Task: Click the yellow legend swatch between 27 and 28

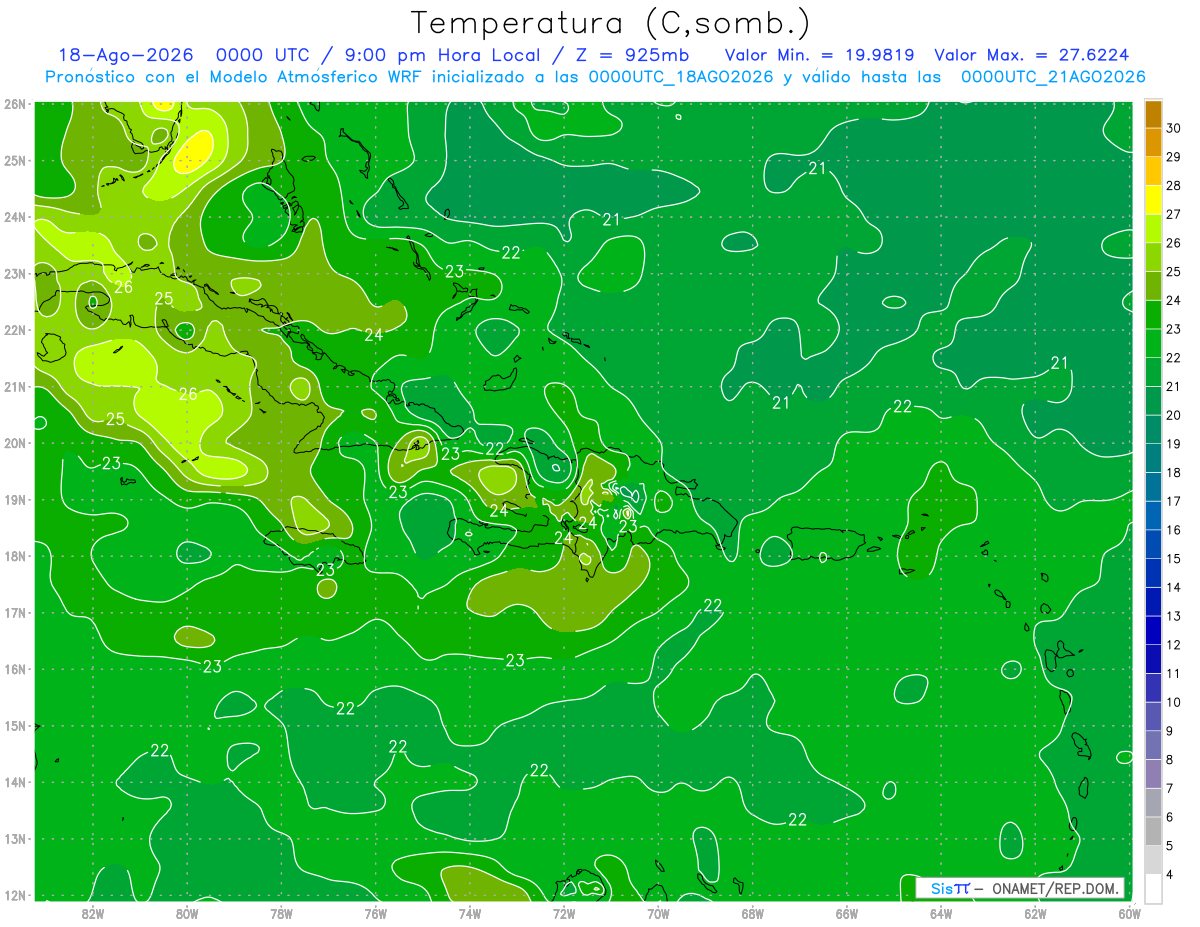Action: [x=1153, y=199]
